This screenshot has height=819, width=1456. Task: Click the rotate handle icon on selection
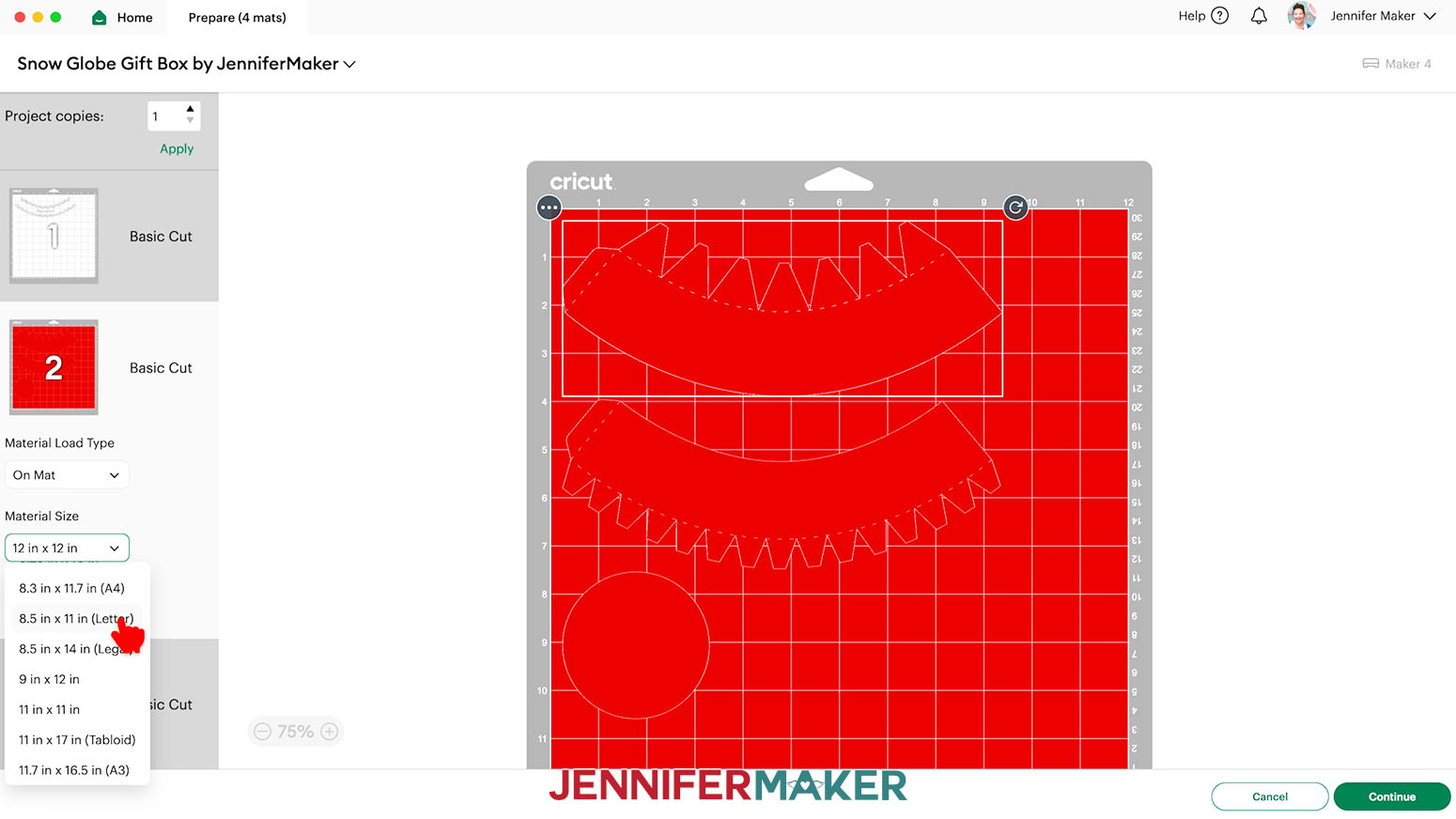(x=1015, y=208)
